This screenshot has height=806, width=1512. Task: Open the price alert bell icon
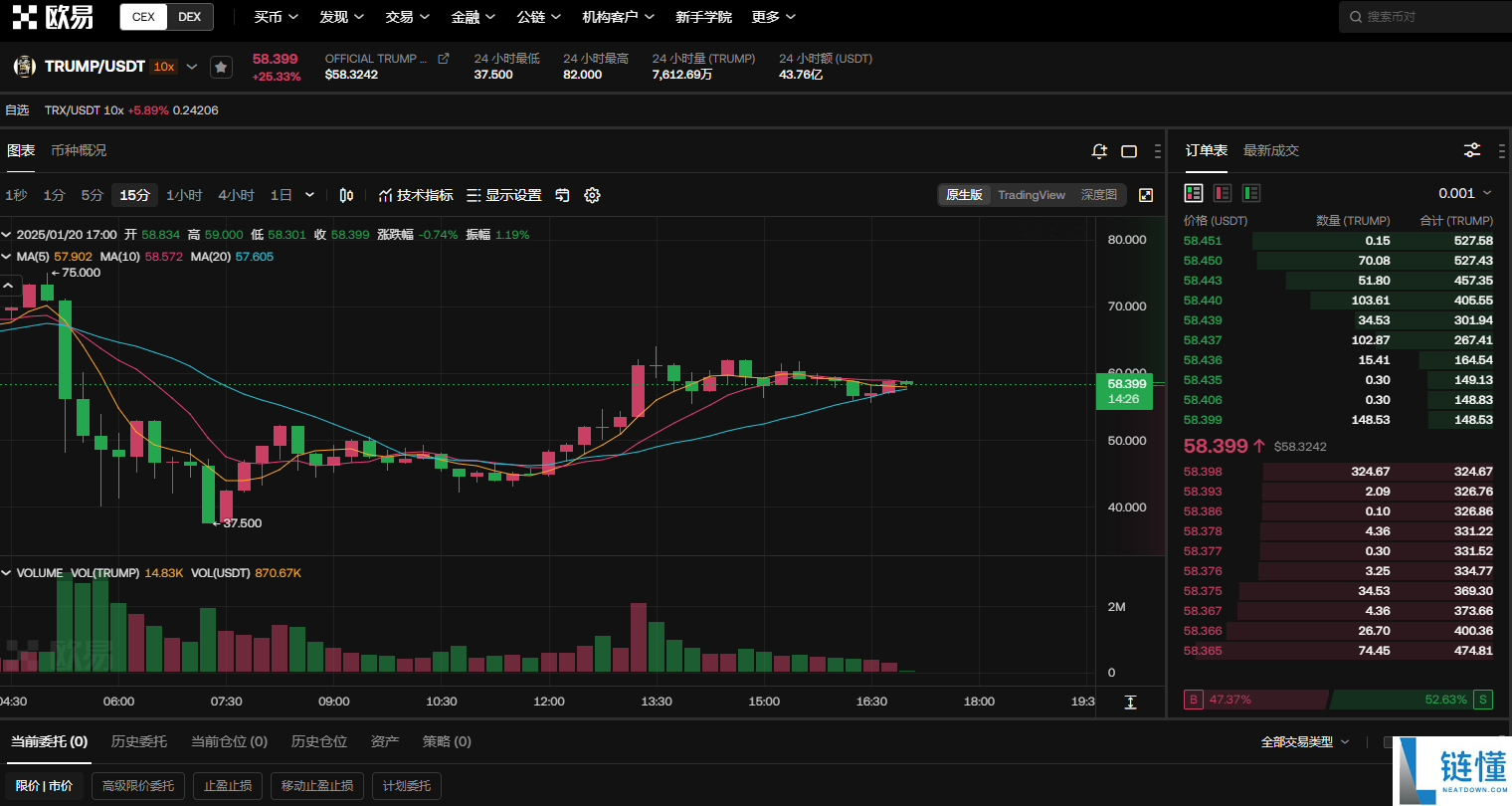1099,151
